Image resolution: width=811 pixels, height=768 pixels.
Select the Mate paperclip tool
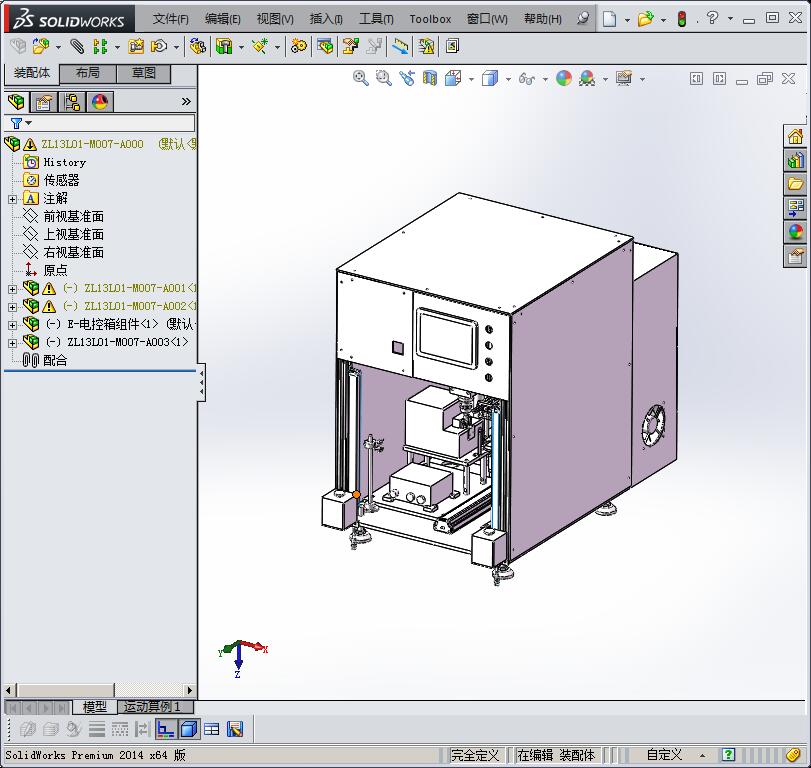click(77, 47)
